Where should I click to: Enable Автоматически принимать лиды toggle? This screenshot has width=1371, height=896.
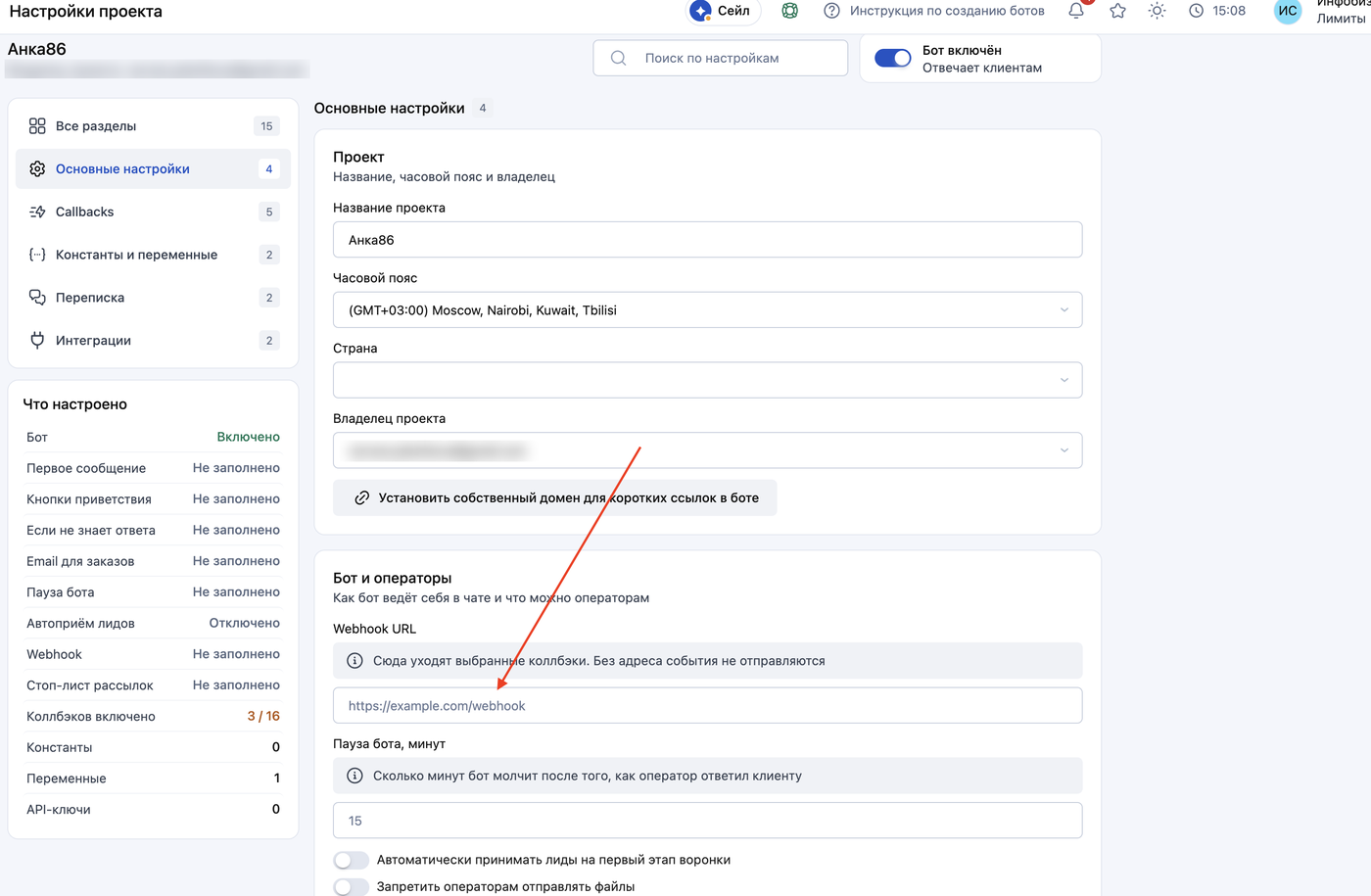coord(351,860)
